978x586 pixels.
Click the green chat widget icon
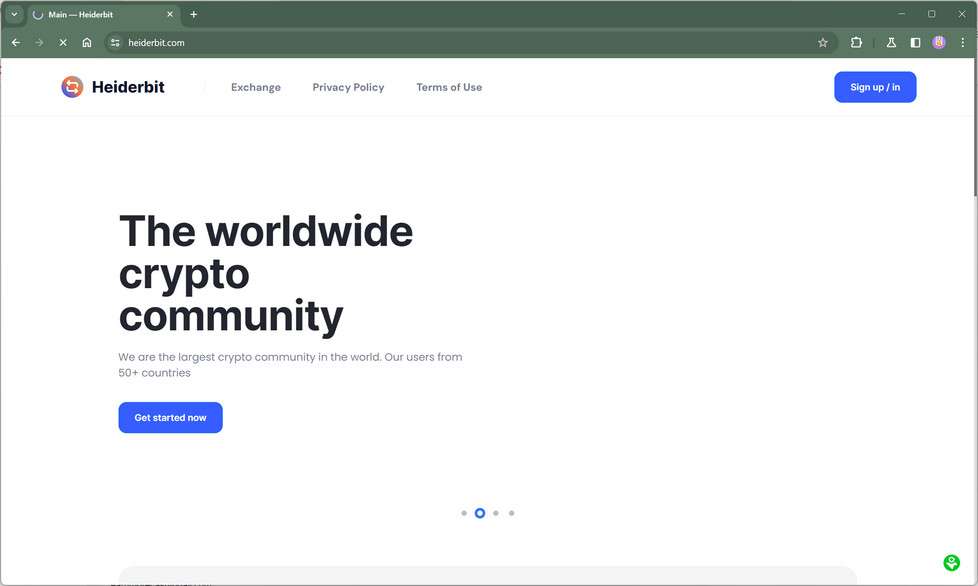pos(951,563)
